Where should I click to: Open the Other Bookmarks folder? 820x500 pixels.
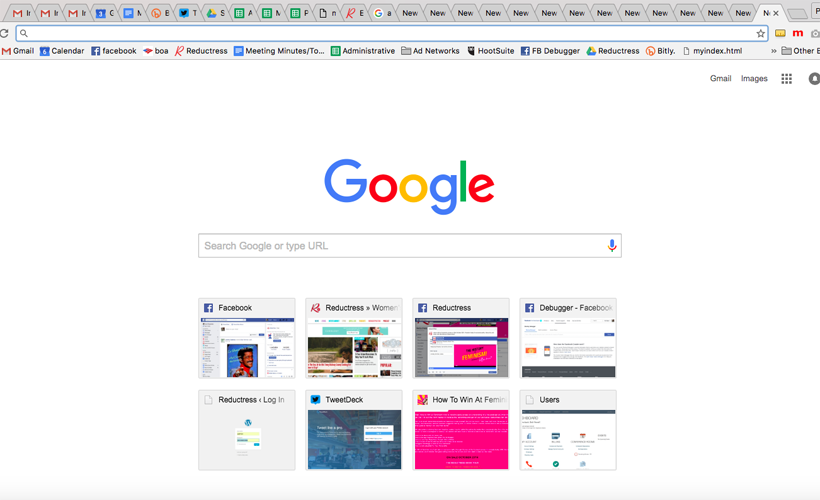(800, 51)
